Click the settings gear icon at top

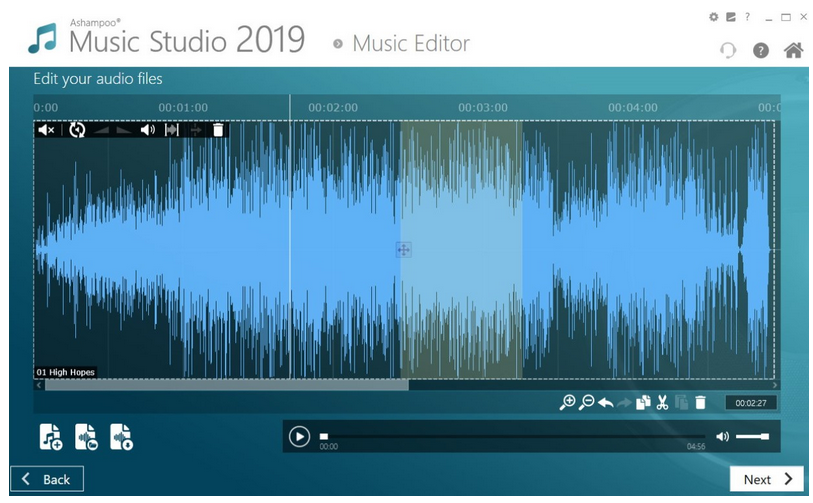(x=714, y=17)
